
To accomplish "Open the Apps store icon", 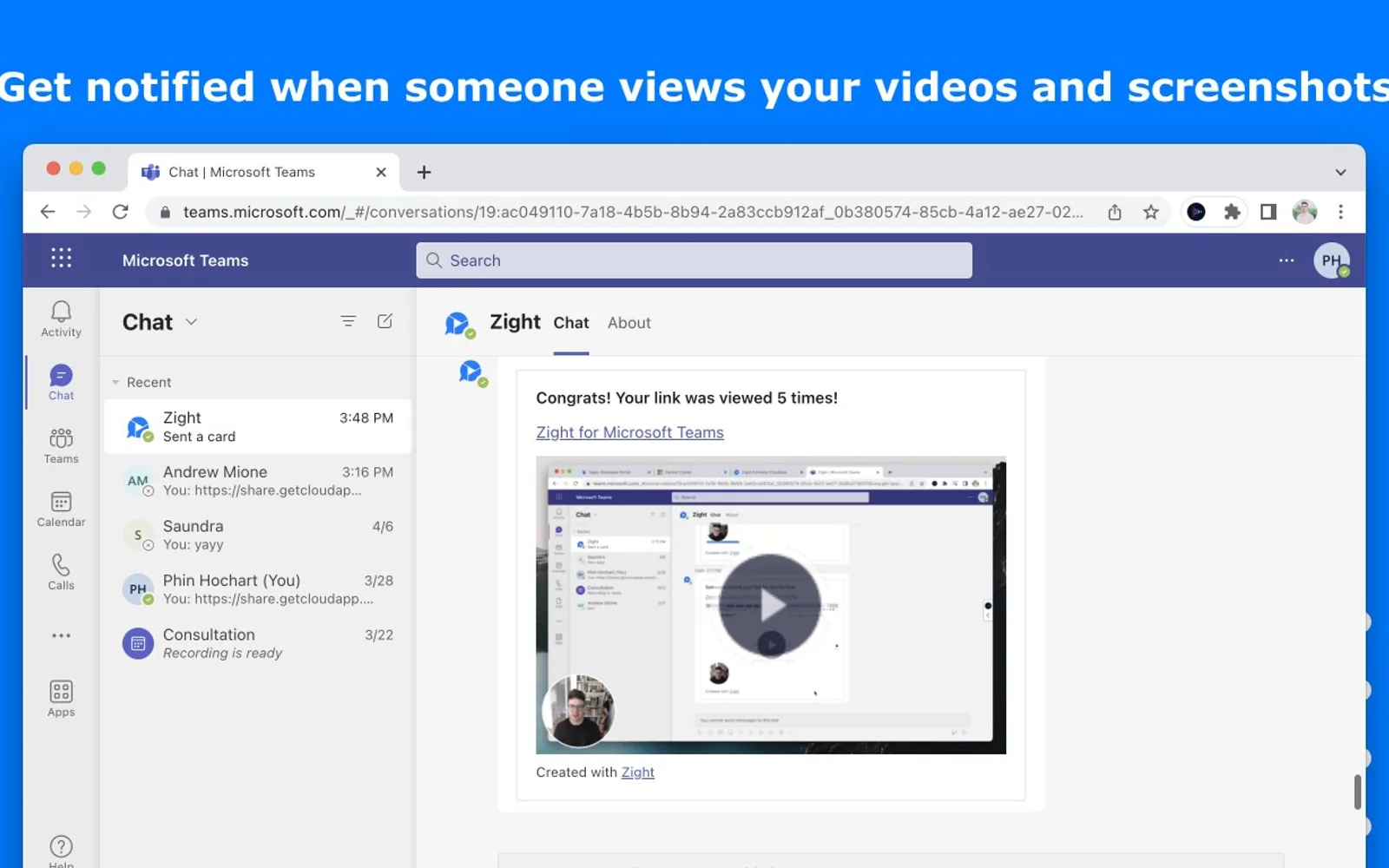I will coord(61,699).
